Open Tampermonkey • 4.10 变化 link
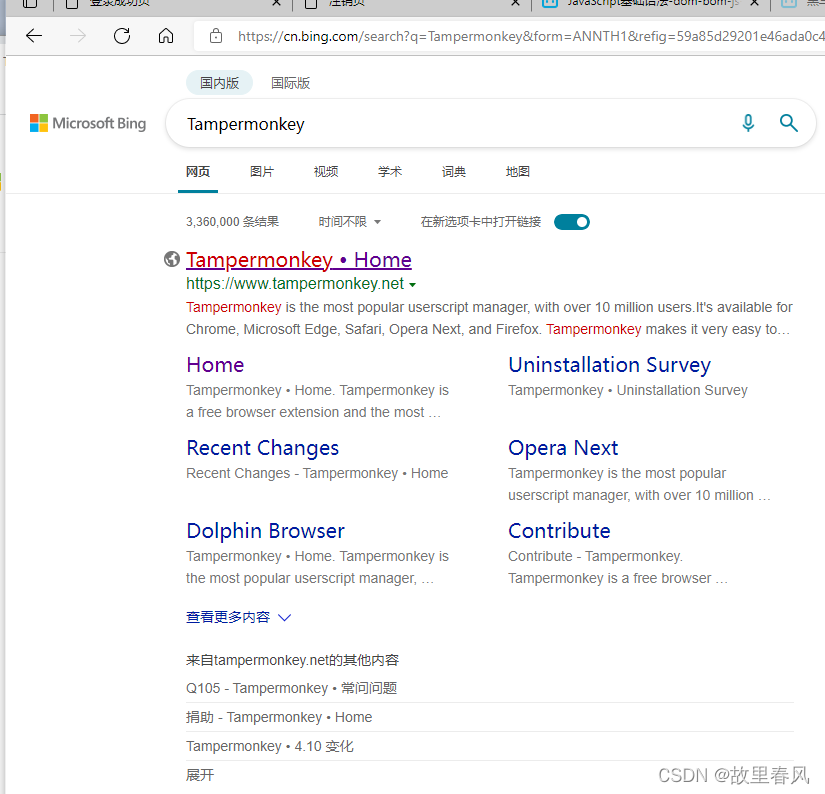 pyautogui.click(x=270, y=746)
